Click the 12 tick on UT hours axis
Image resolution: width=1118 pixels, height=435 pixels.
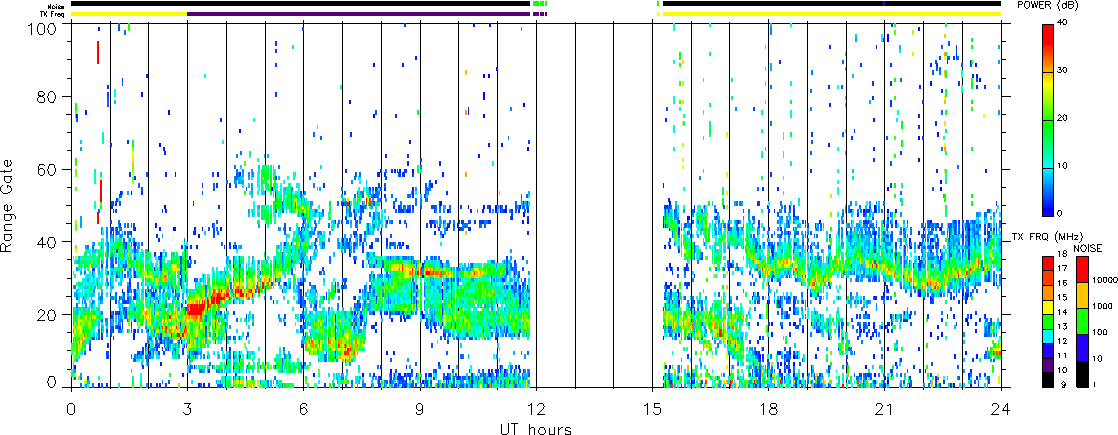(x=536, y=409)
